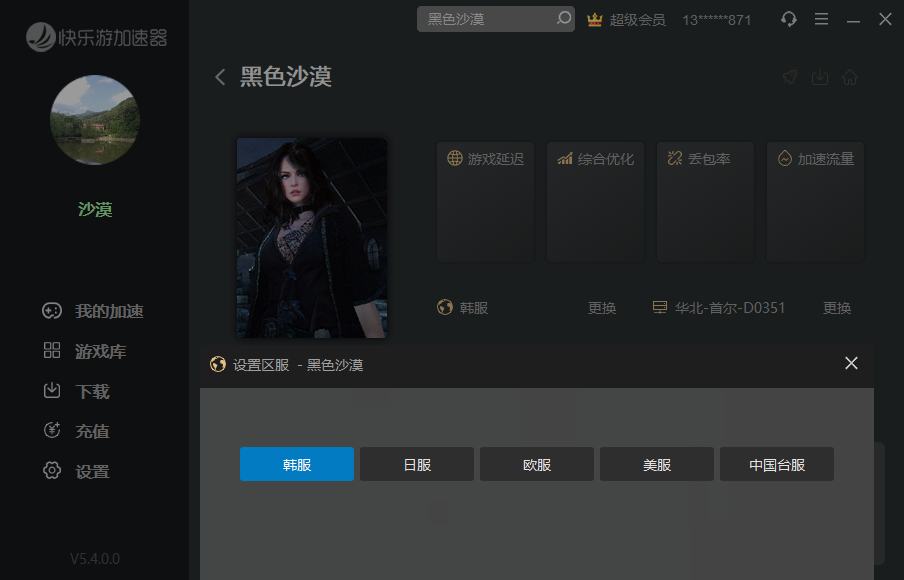The width and height of the screenshot is (904, 580).
Task: Click the search magnifier icon
Action: click(x=564, y=18)
